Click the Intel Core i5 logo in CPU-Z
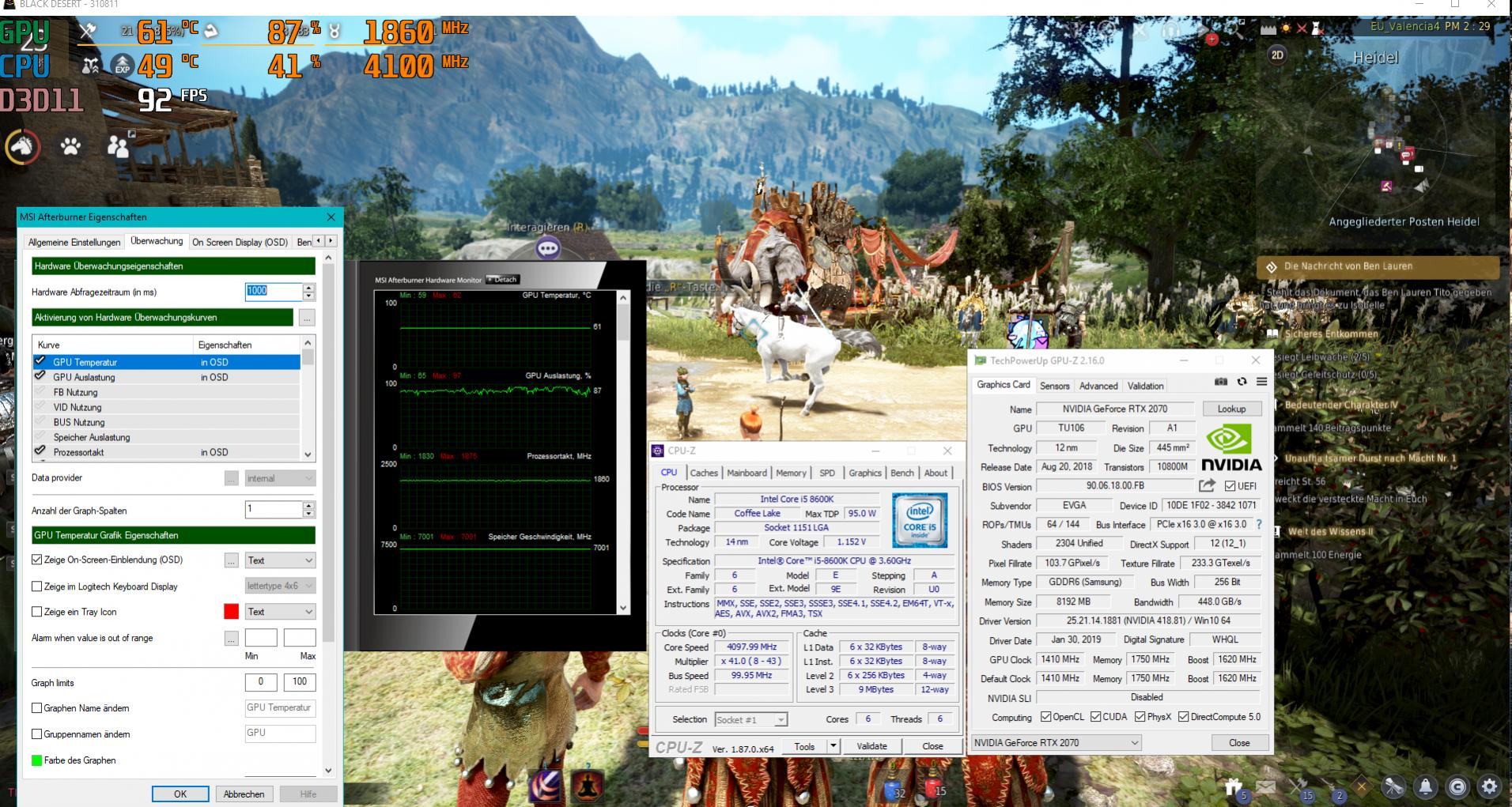This screenshot has height=807, width=1512. pos(920,520)
